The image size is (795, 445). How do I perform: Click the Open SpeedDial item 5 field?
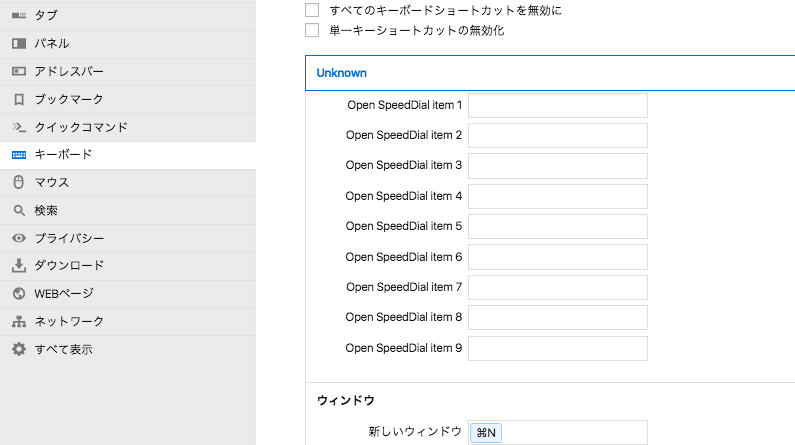(558, 227)
